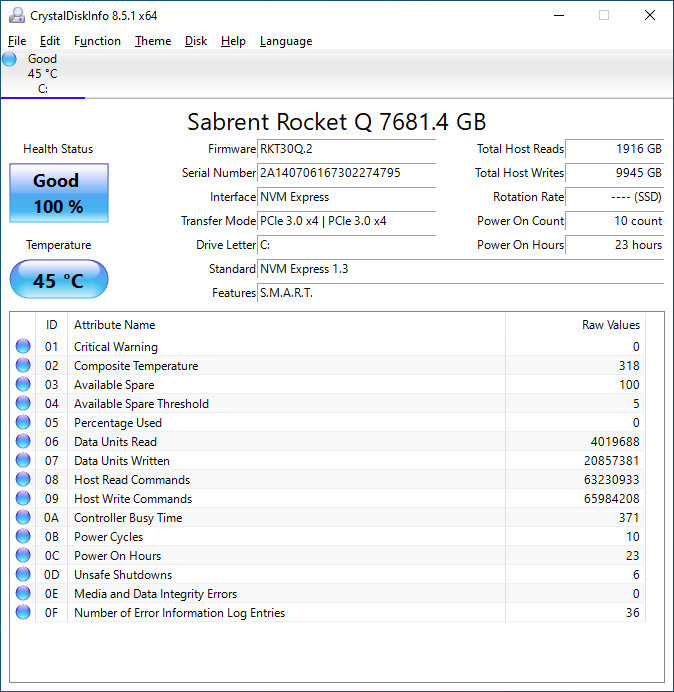Open the File menu
The height and width of the screenshot is (692, 674).
17,41
